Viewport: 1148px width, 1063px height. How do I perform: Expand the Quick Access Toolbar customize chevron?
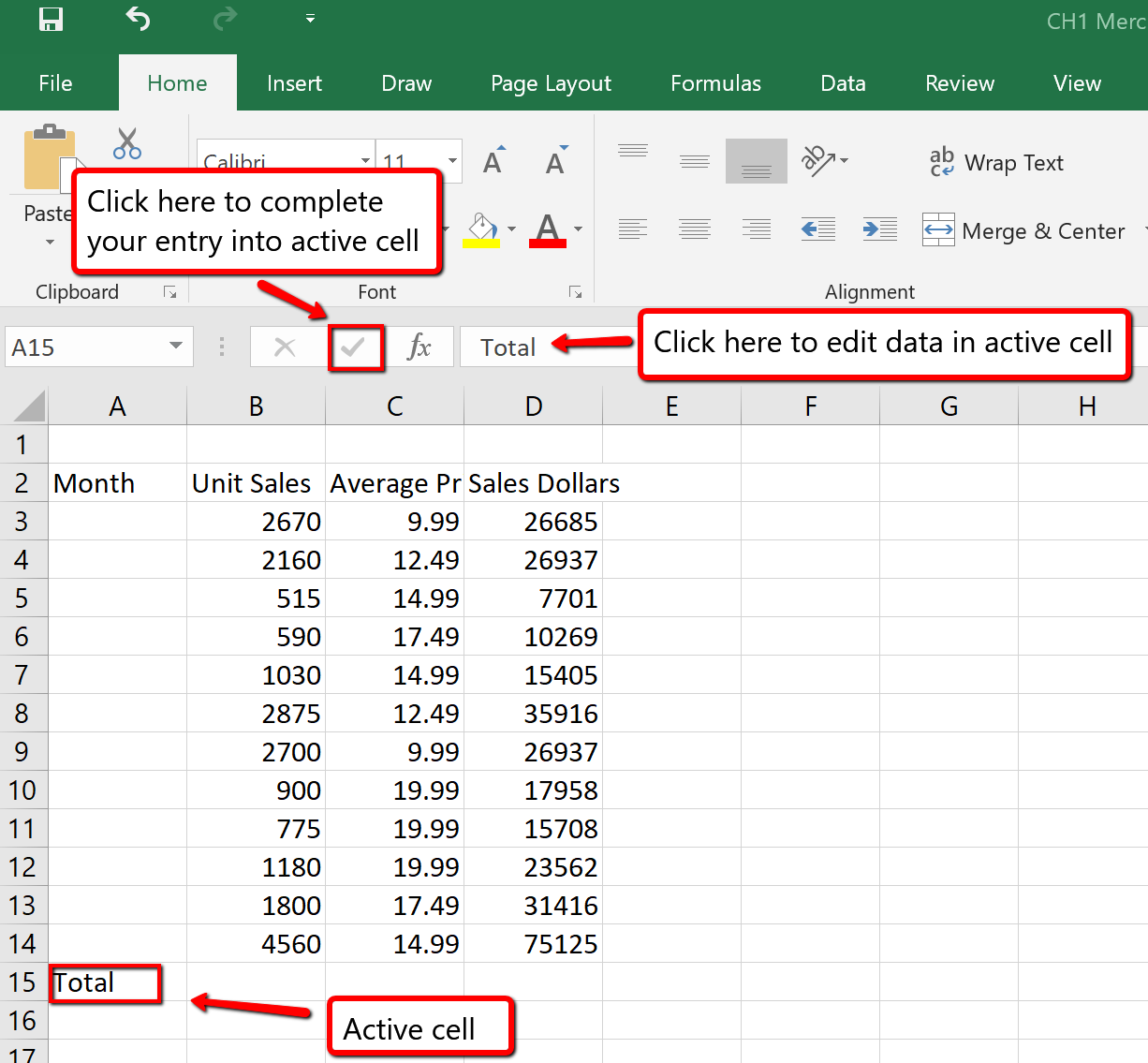(x=309, y=19)
